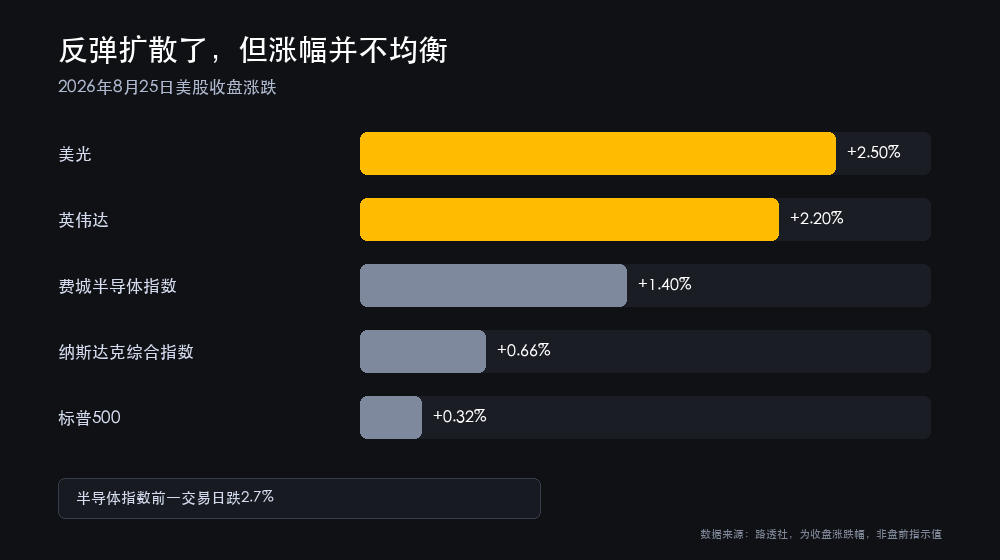Click the gray 标普500 bar

pos(391,418)
